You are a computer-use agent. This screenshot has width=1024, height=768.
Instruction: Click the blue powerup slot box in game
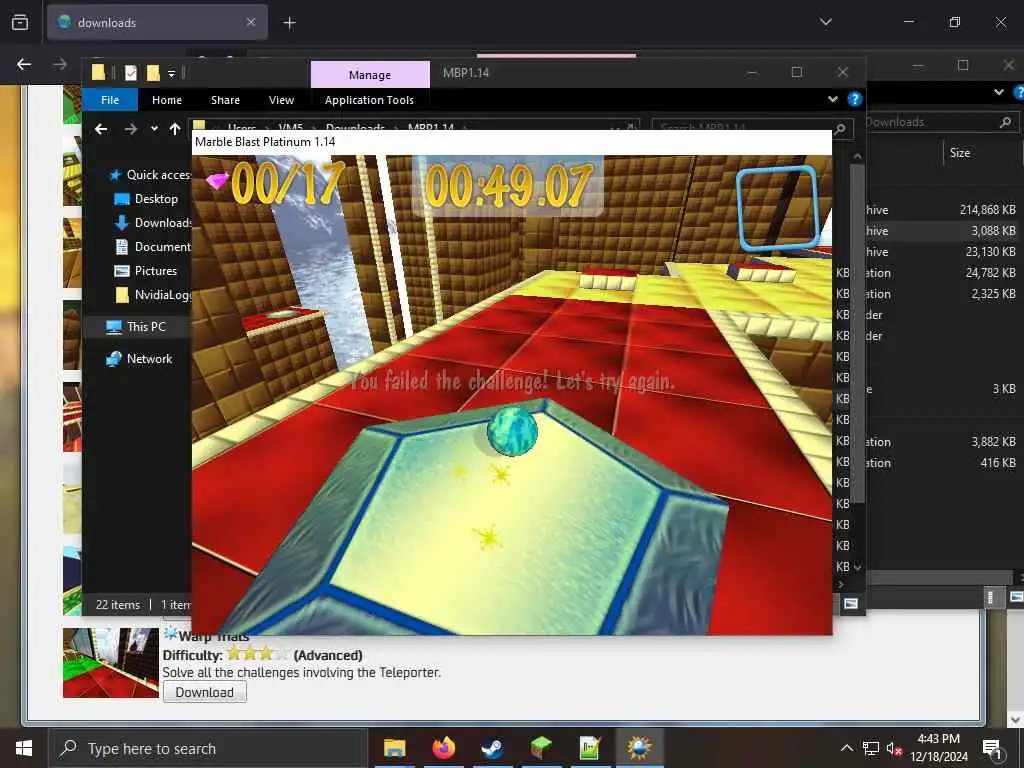[777, 208]
